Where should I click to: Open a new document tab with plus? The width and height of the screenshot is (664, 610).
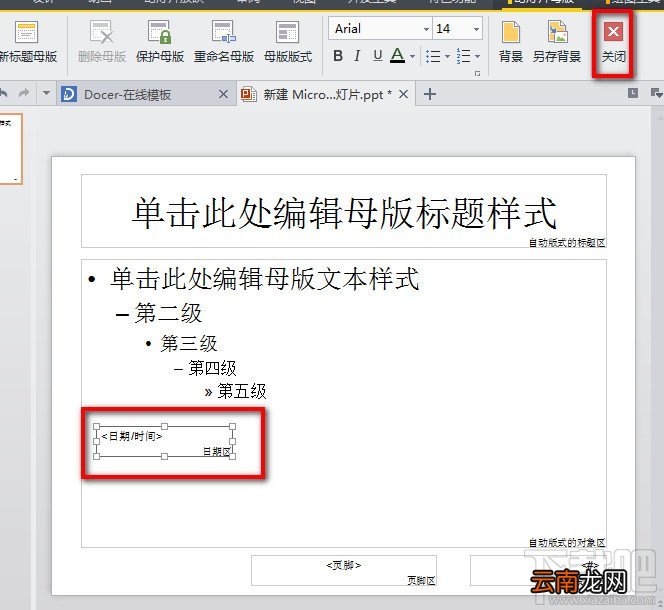(x=429, y=94)
